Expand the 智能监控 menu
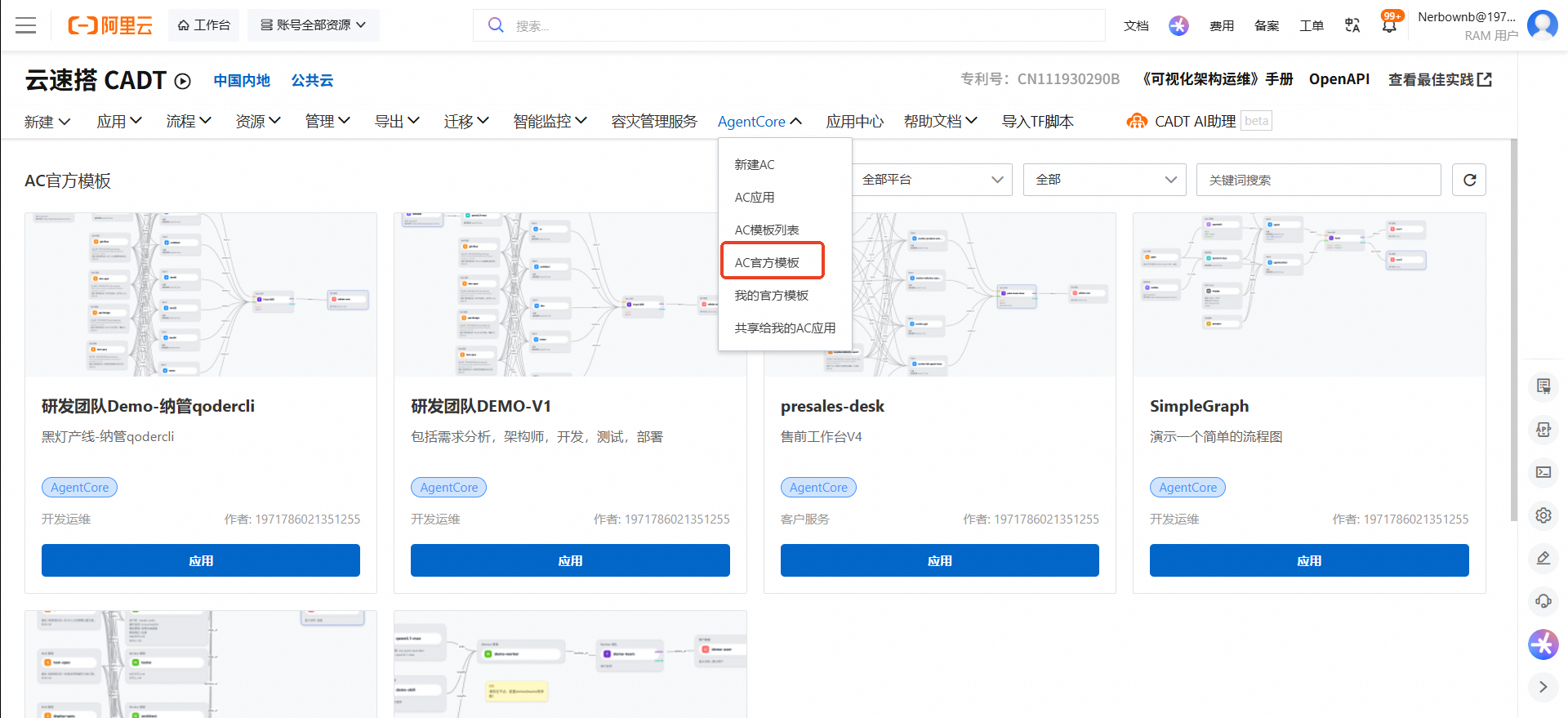 click(550, 122)
